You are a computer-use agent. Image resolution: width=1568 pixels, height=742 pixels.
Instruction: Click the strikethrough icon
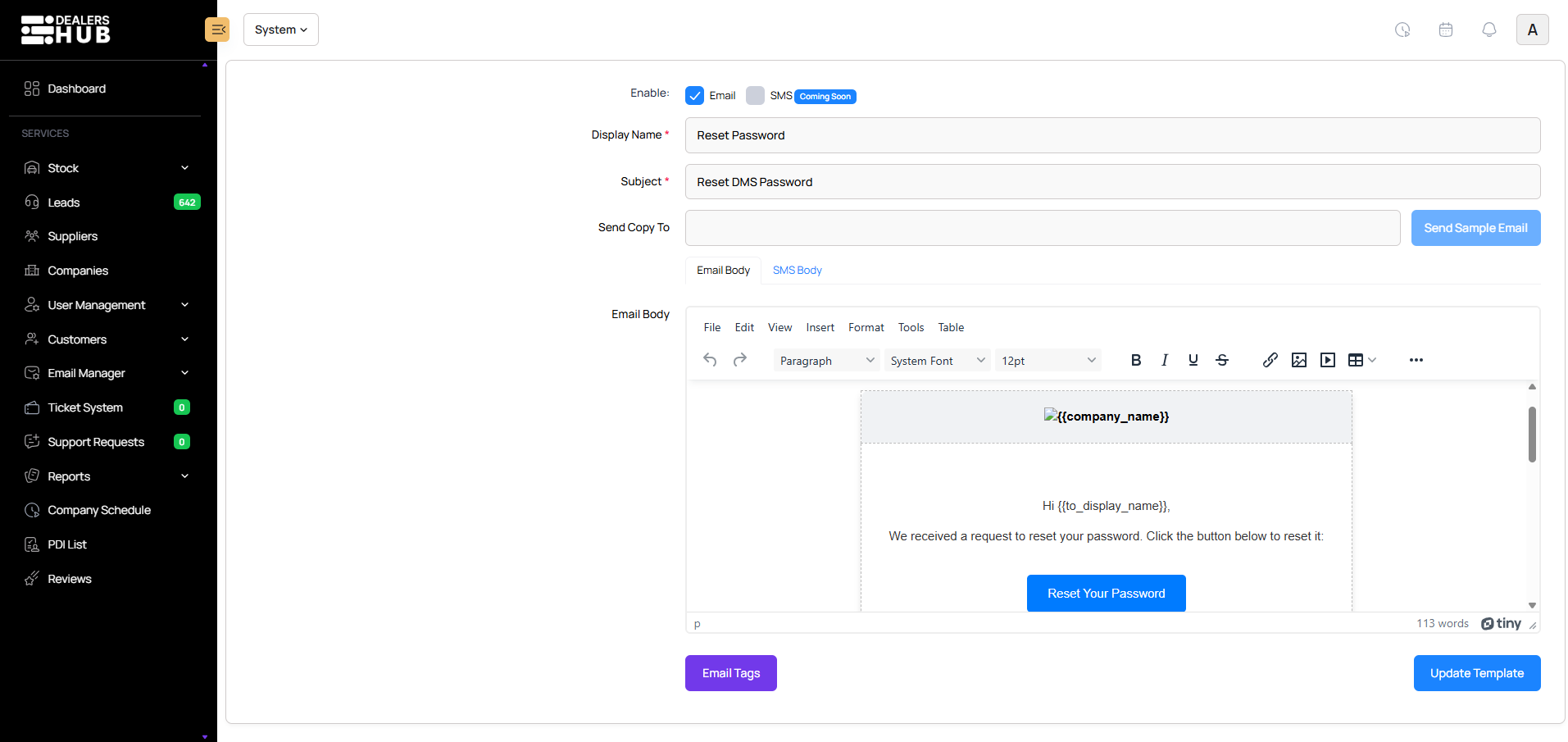click(1221, 360)
